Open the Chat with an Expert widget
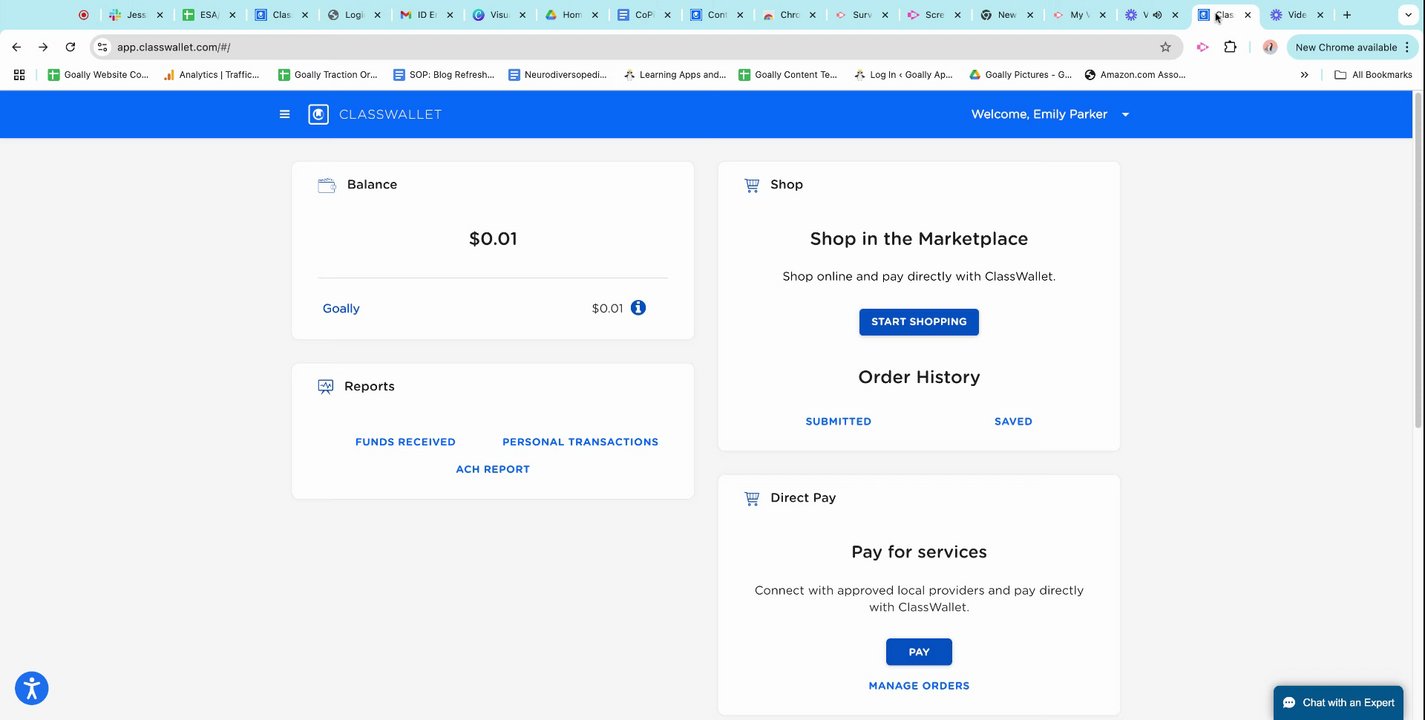Image resolution: width=1425 pixels, height=720 pixels. tap(1338, 703)
